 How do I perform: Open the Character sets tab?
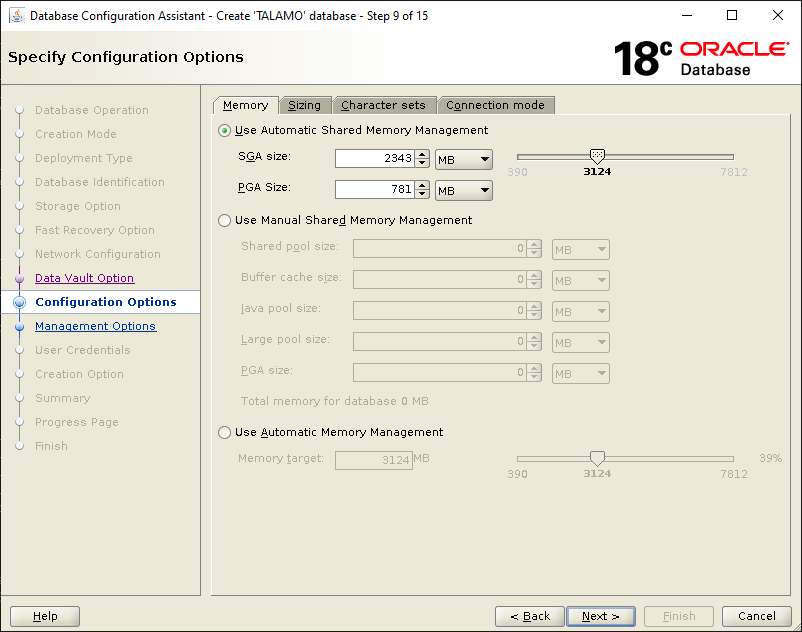(384, 105)
